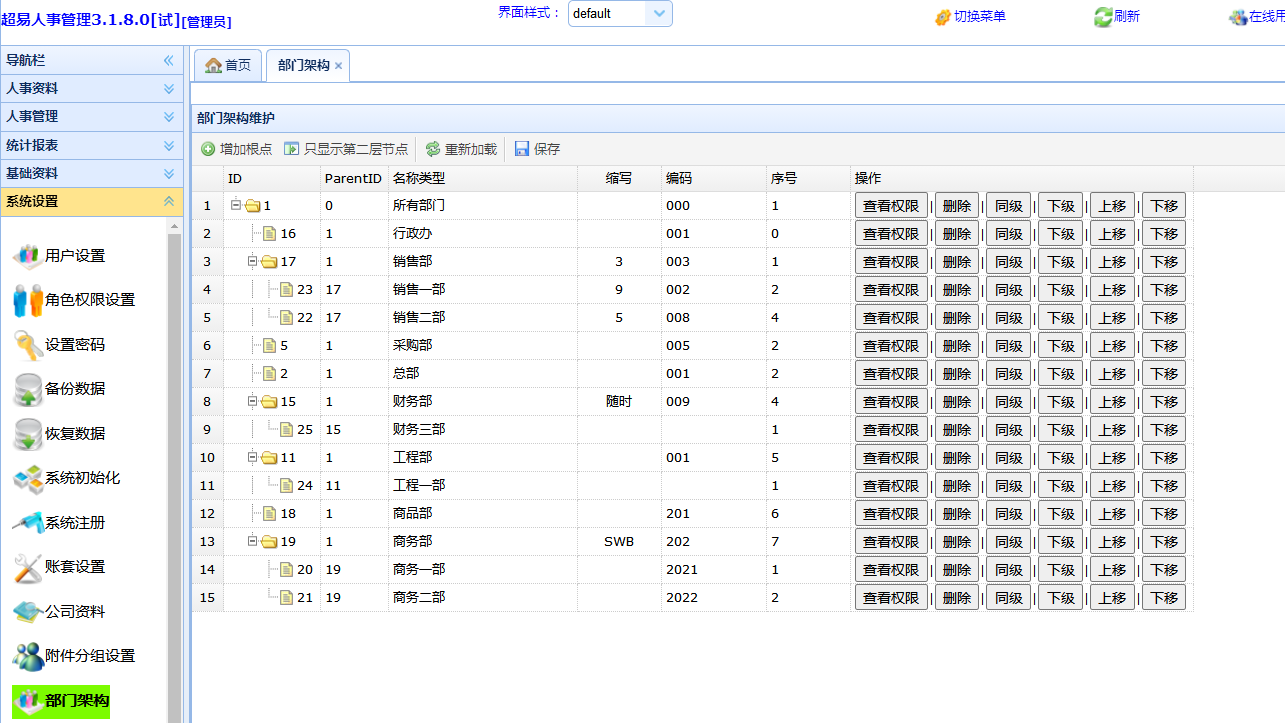This screenshot has width=1285, height=723.
Task: Click the 设置密码 key icon
Action: (x=27, y=345)
